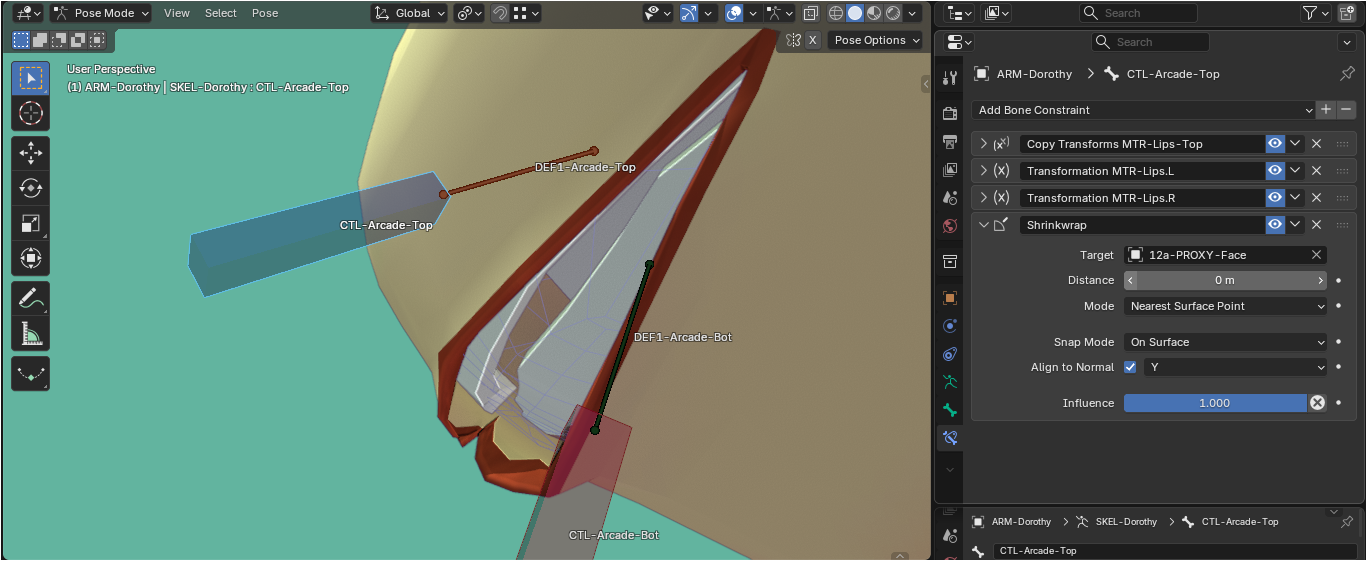
Task: Open the Object Constraints tab
Action: click(x=950, y=354)
